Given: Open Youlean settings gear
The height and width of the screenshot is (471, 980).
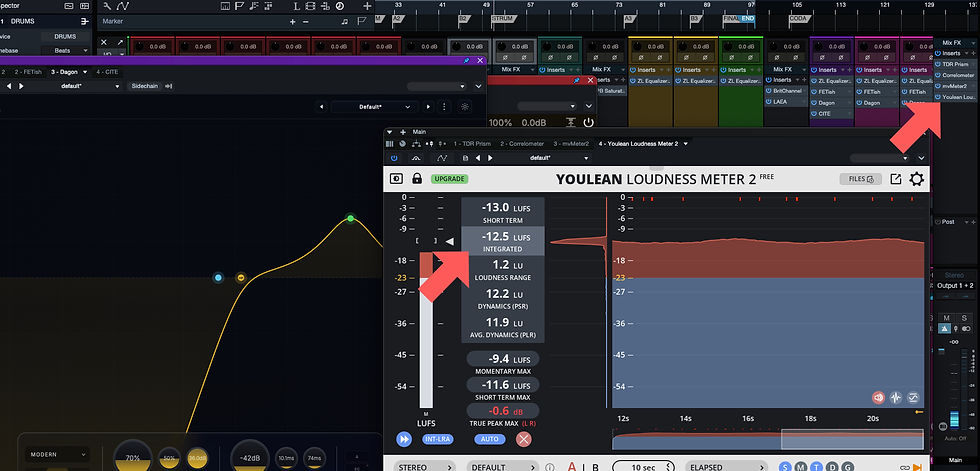Looking at the screenshot, I should [x=916, y=179].
